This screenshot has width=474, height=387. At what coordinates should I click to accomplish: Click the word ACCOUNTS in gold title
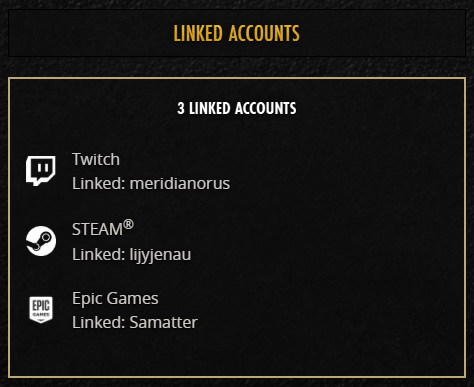pyautogui.click(x=264, y=33)
